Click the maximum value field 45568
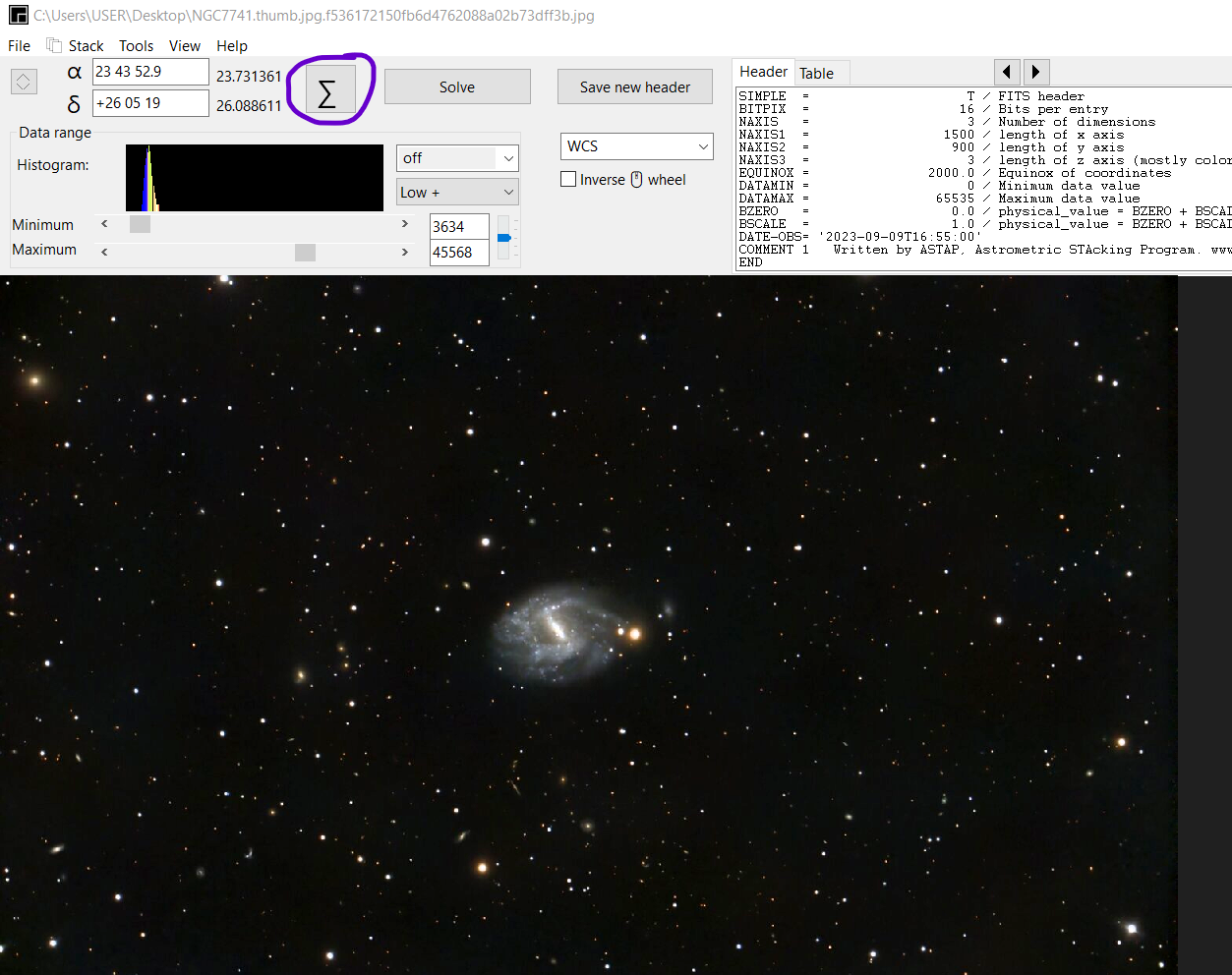Screen dimensions: 1232x975 click(x=459, y=253)
